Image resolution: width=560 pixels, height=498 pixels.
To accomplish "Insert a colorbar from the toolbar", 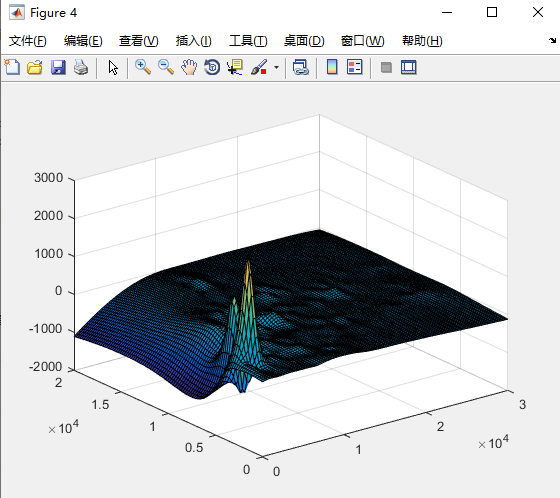I will point(332,67).
